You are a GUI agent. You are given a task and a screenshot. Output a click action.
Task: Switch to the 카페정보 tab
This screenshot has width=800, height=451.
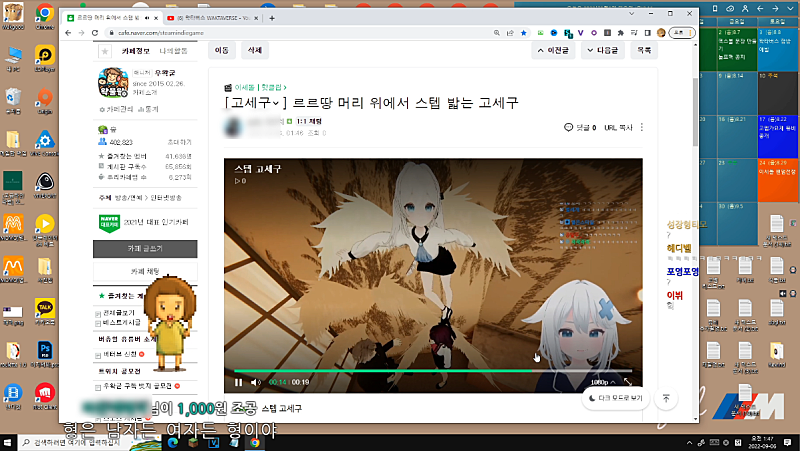[135, 51]
